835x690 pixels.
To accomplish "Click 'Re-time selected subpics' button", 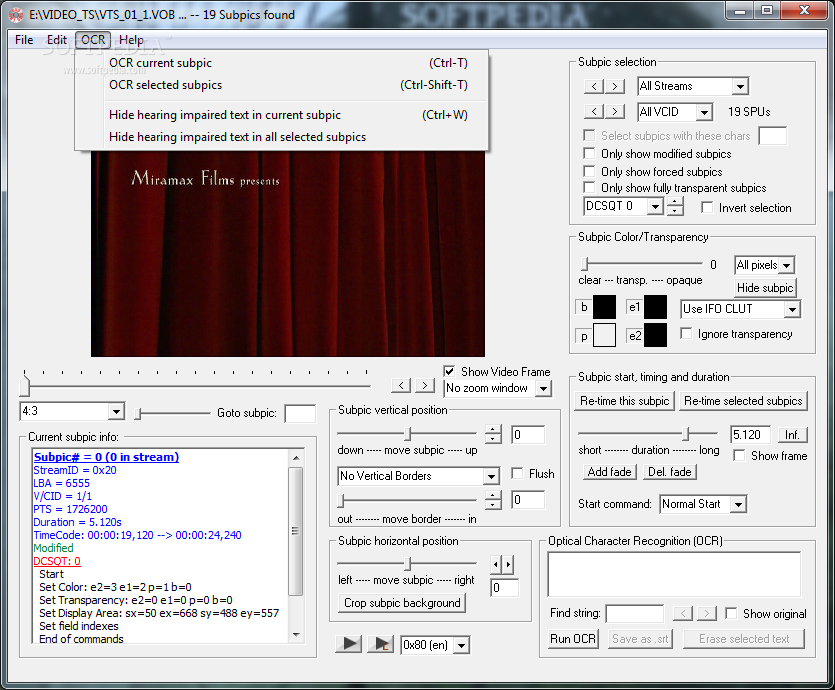I will tap(743, 401).
